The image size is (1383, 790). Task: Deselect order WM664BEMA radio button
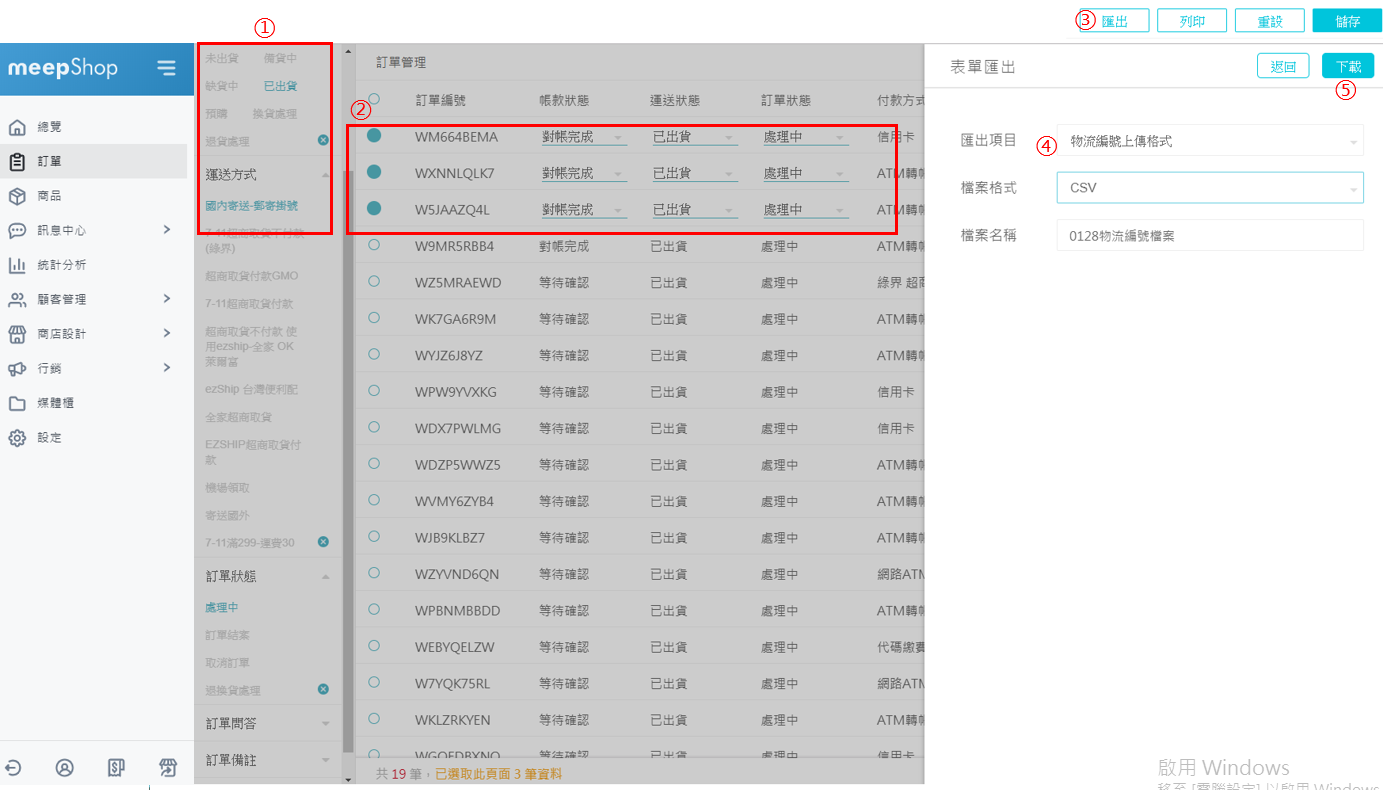374,136
